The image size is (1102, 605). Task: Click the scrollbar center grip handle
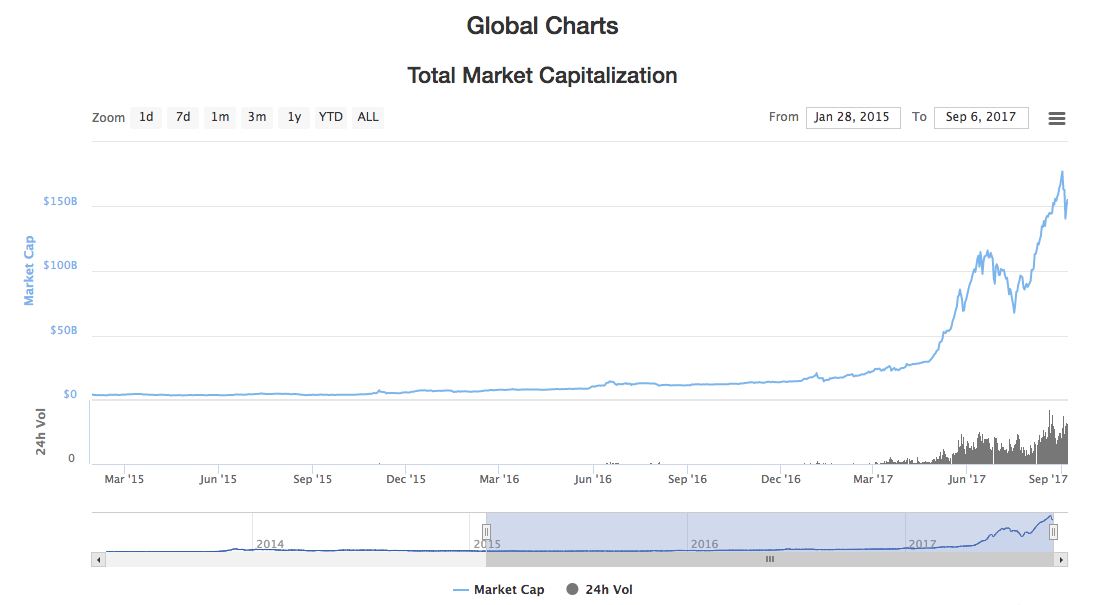click(x=770, y=560)
